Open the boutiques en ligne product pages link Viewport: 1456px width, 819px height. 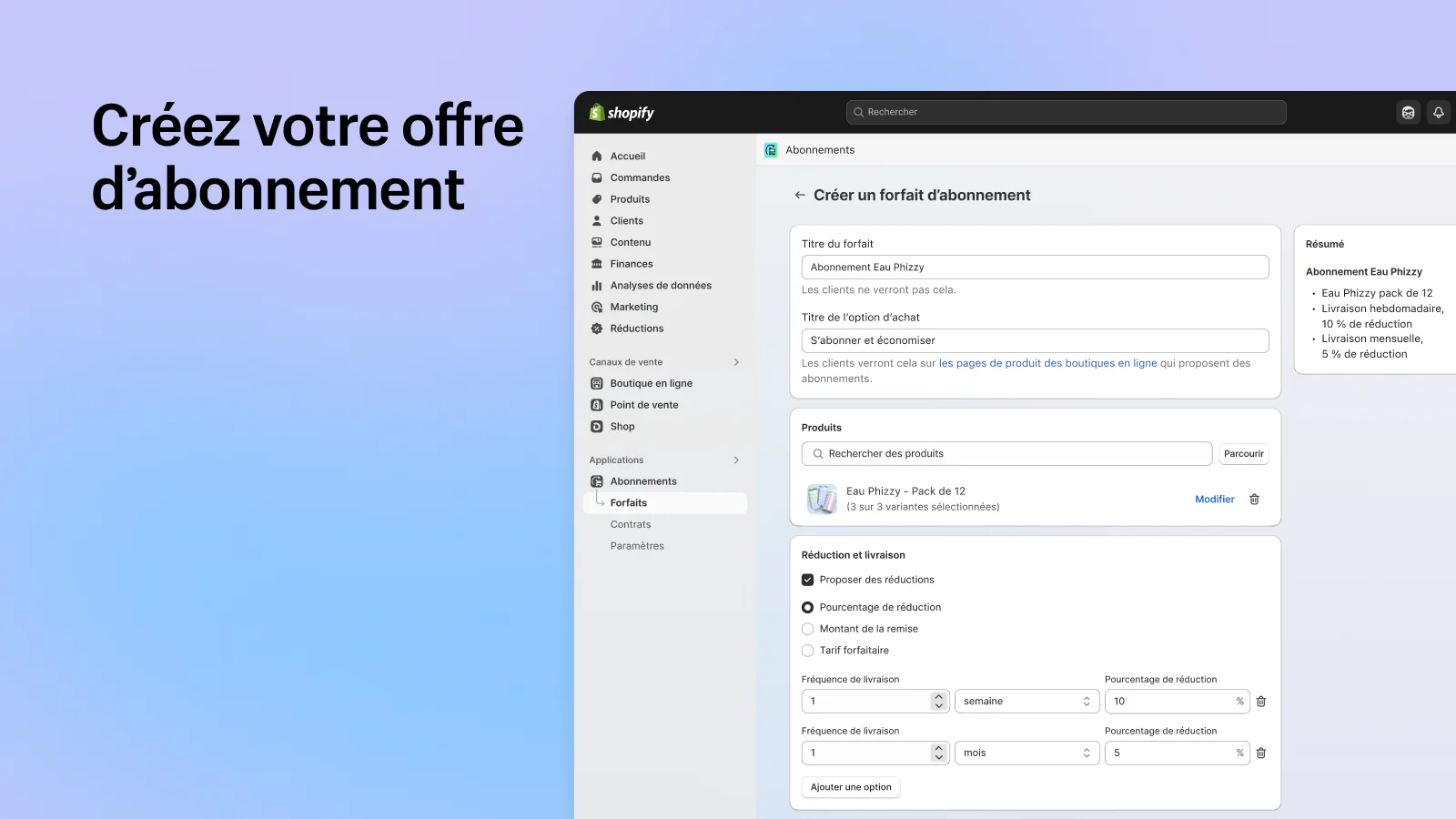point(1047,363)
